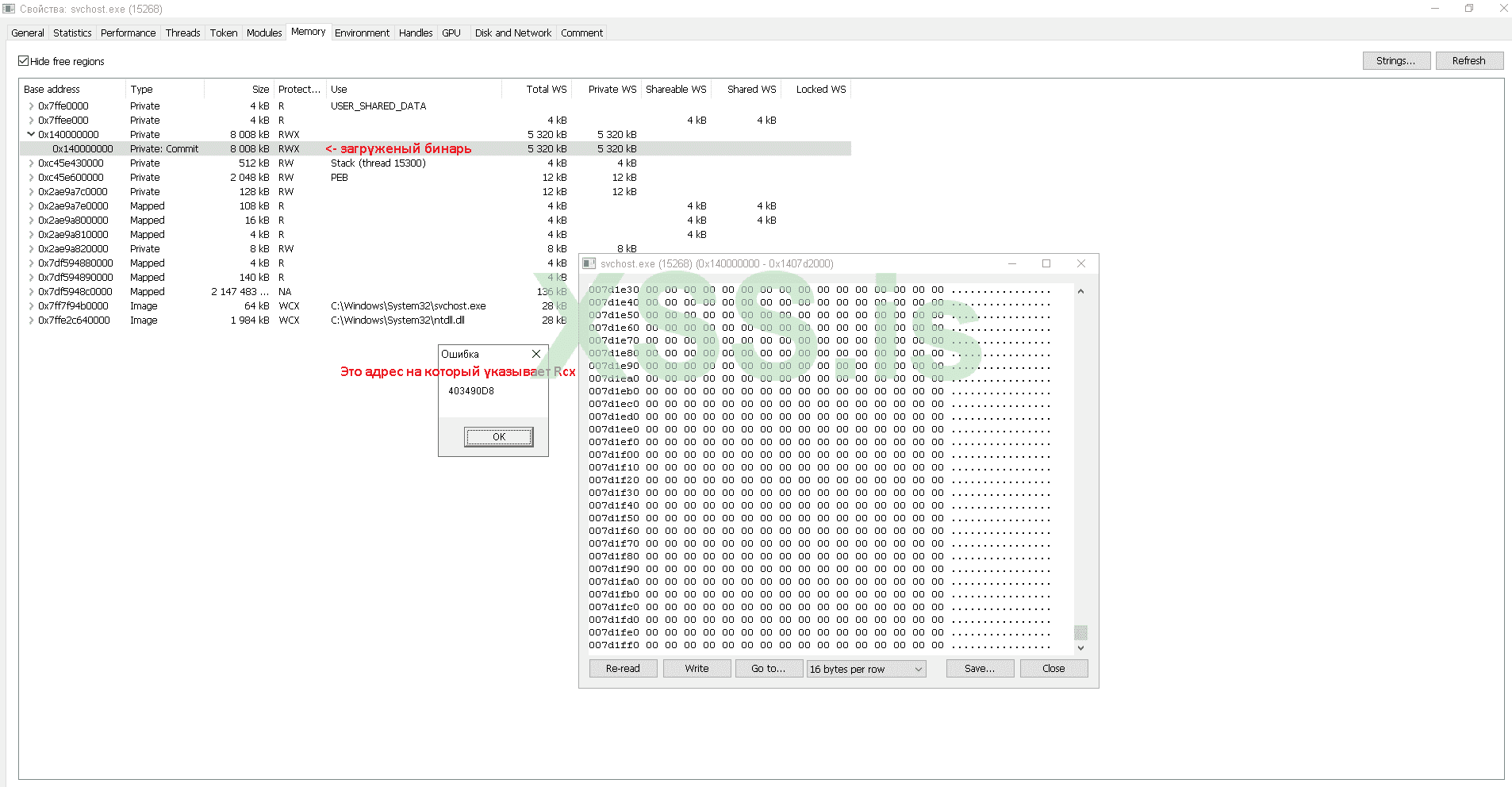Click the Write button in hex viewer
The width and height of the screenshot is (1512, 787).
pyautogui.click(x=697, y=669)
